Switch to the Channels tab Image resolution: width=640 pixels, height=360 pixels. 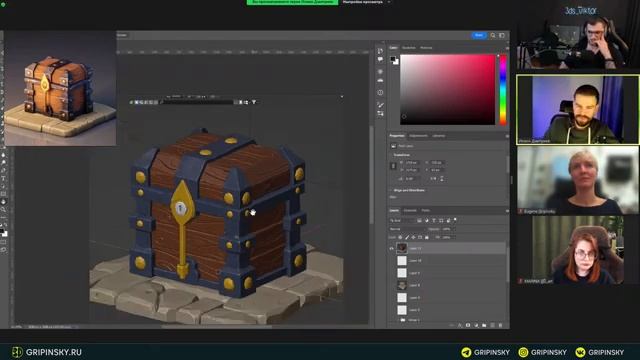click(x=410, y=211)
